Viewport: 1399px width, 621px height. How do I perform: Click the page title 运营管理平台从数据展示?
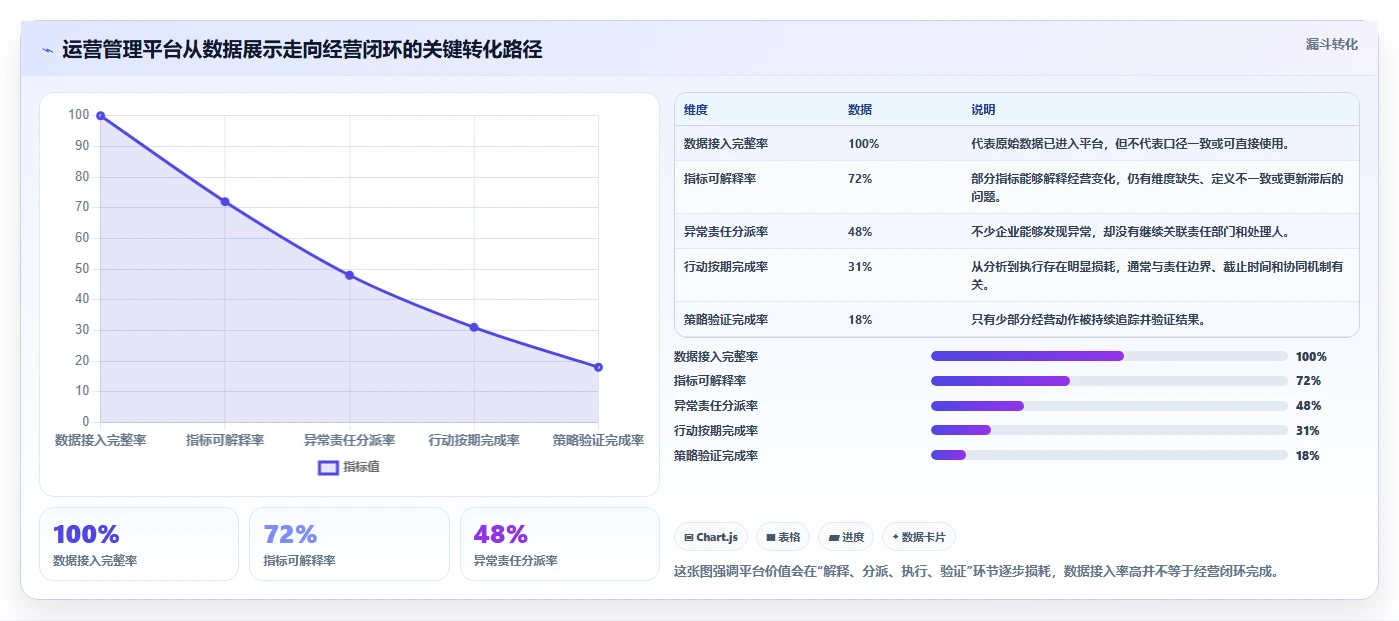tap(302, 50)
